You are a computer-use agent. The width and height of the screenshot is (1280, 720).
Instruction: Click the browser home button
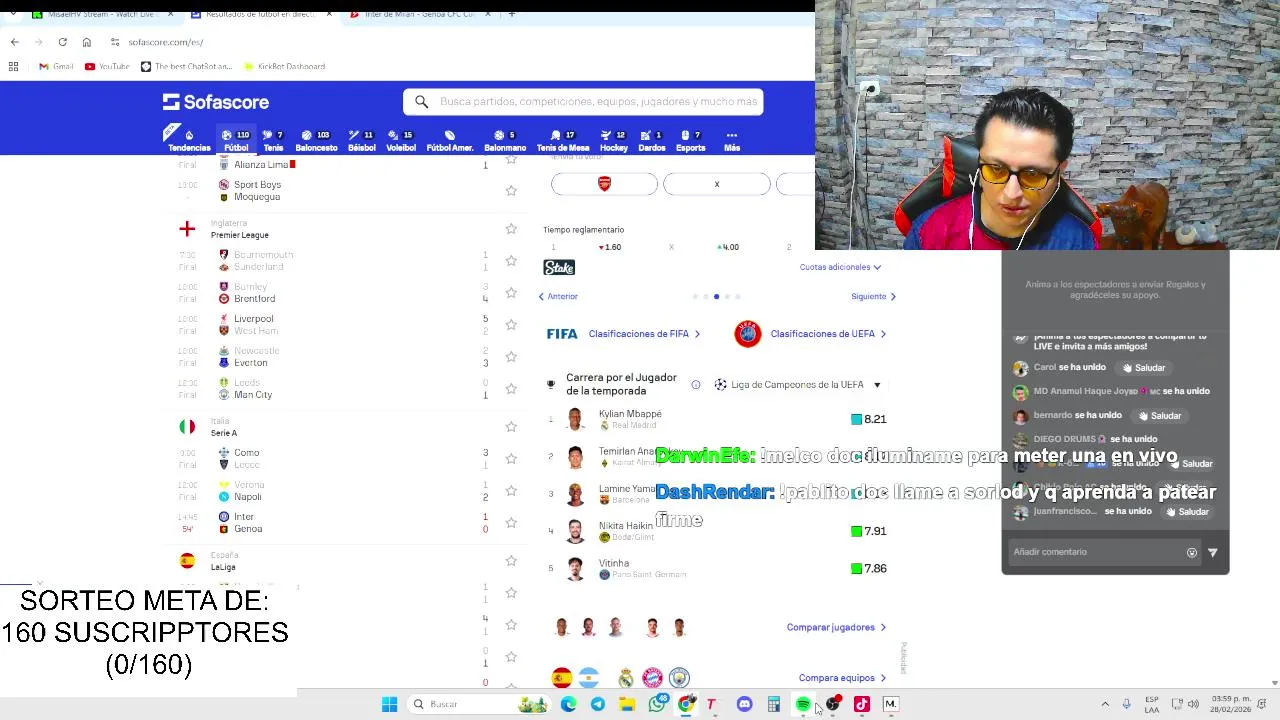click(86, 42)
